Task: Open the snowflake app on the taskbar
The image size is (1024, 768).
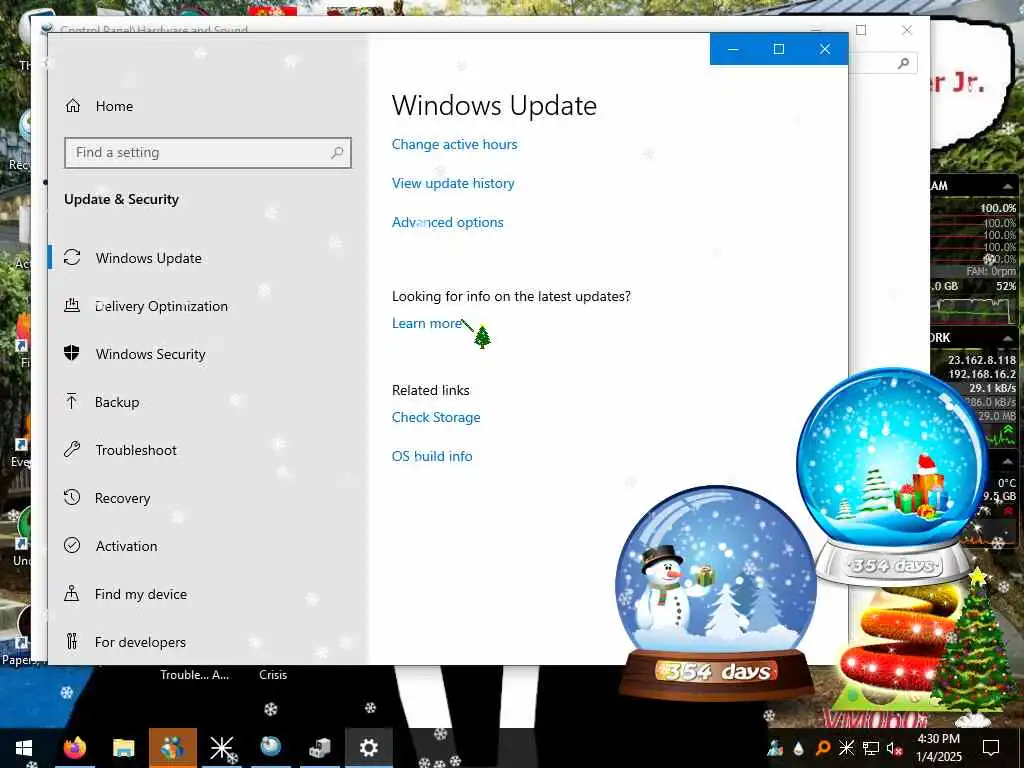Action: click(x=221, y=748)
